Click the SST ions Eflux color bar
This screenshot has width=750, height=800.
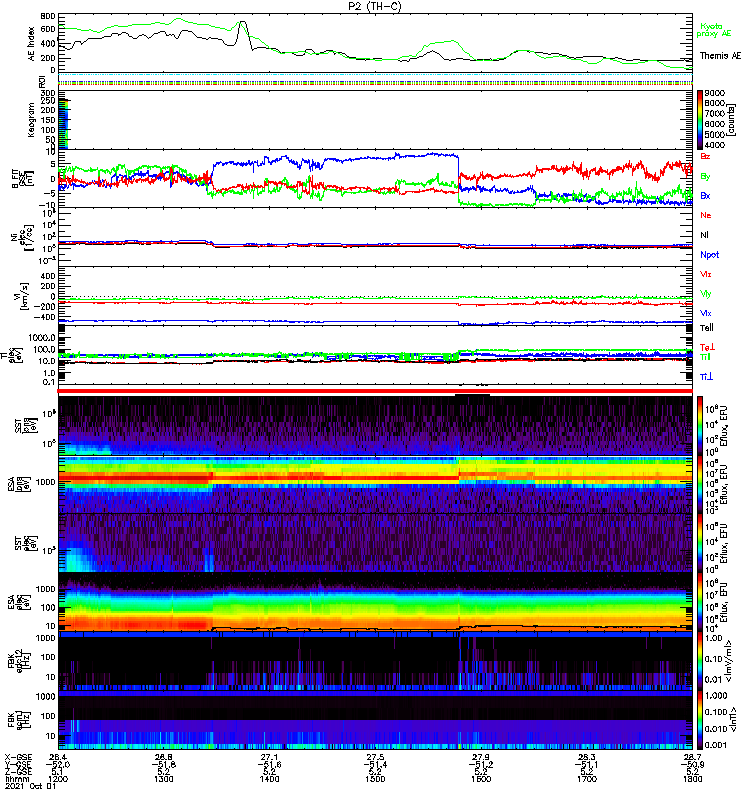[700, 426]
